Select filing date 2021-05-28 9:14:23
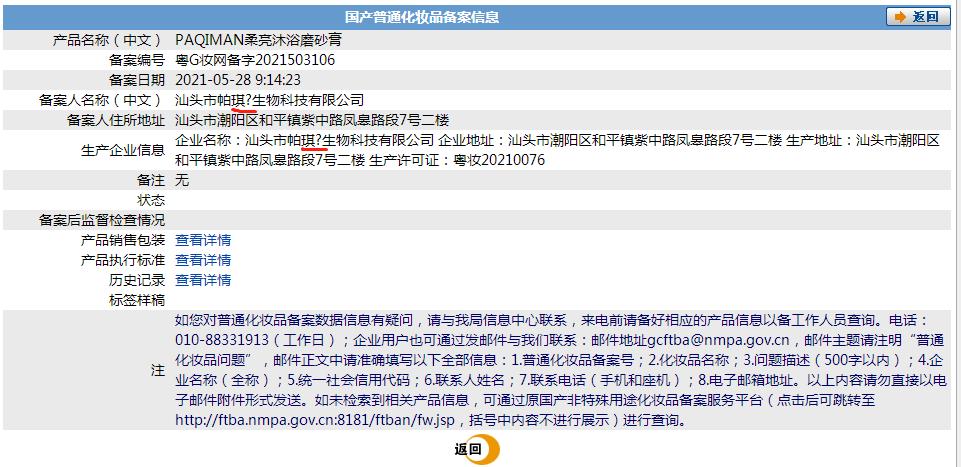 (238, 80)
